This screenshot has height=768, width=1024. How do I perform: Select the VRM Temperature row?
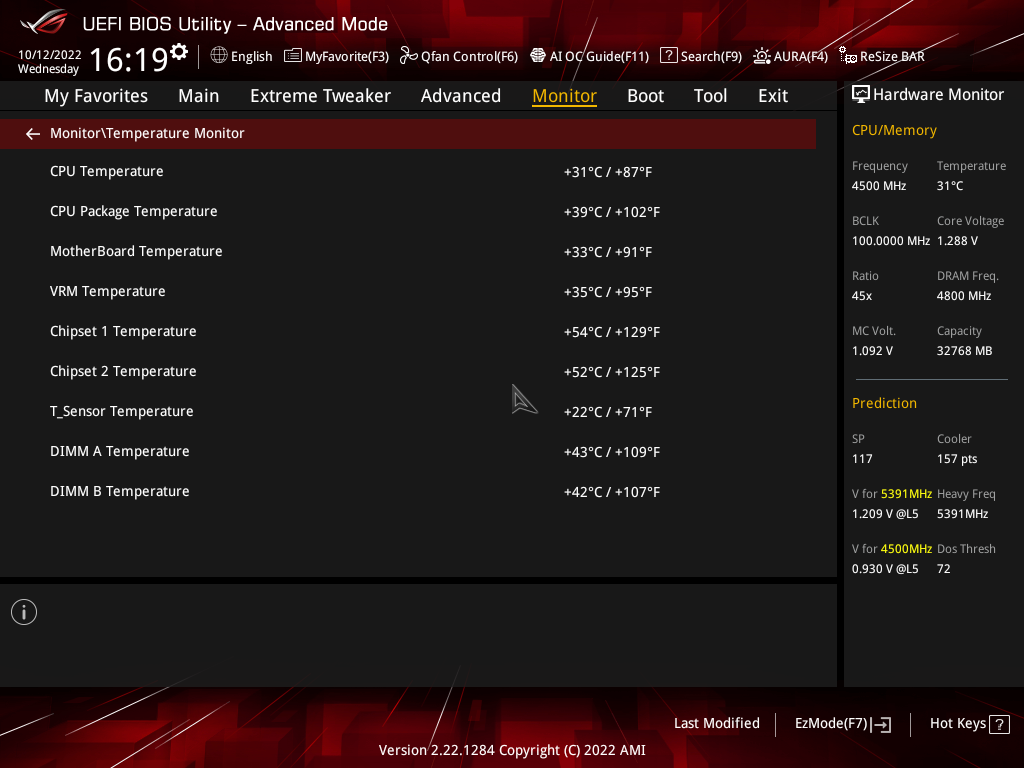[x=408, y=291]
